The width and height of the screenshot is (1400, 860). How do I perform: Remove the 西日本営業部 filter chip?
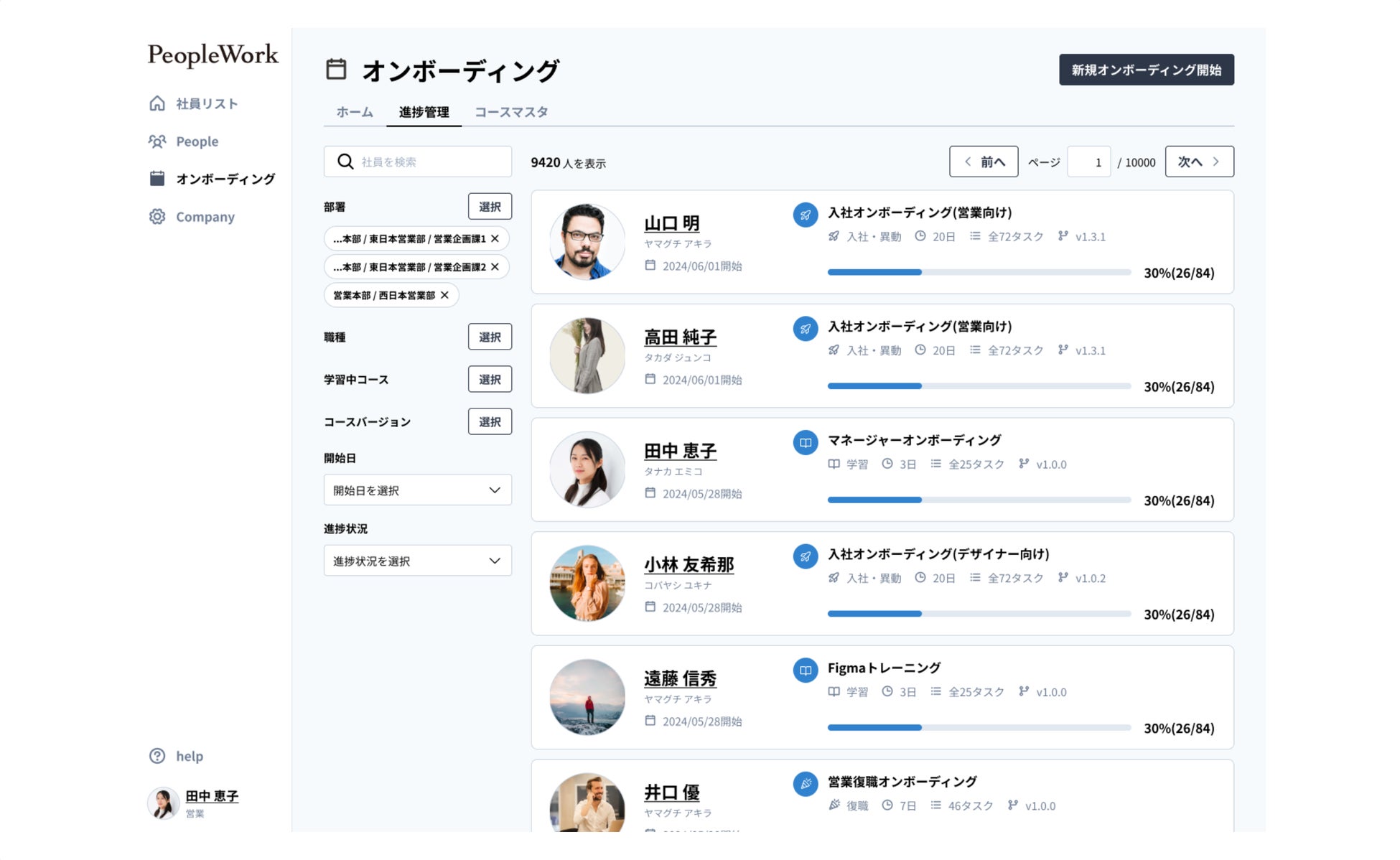coord(444,295)
